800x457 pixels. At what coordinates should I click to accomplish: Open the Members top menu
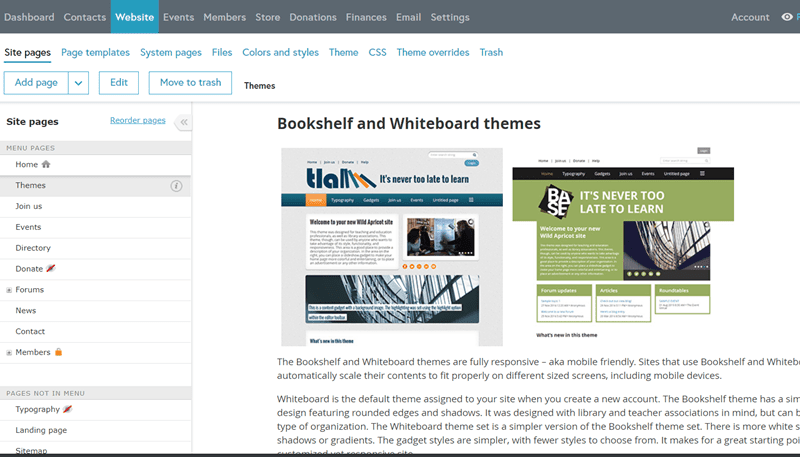coord(224,17)
